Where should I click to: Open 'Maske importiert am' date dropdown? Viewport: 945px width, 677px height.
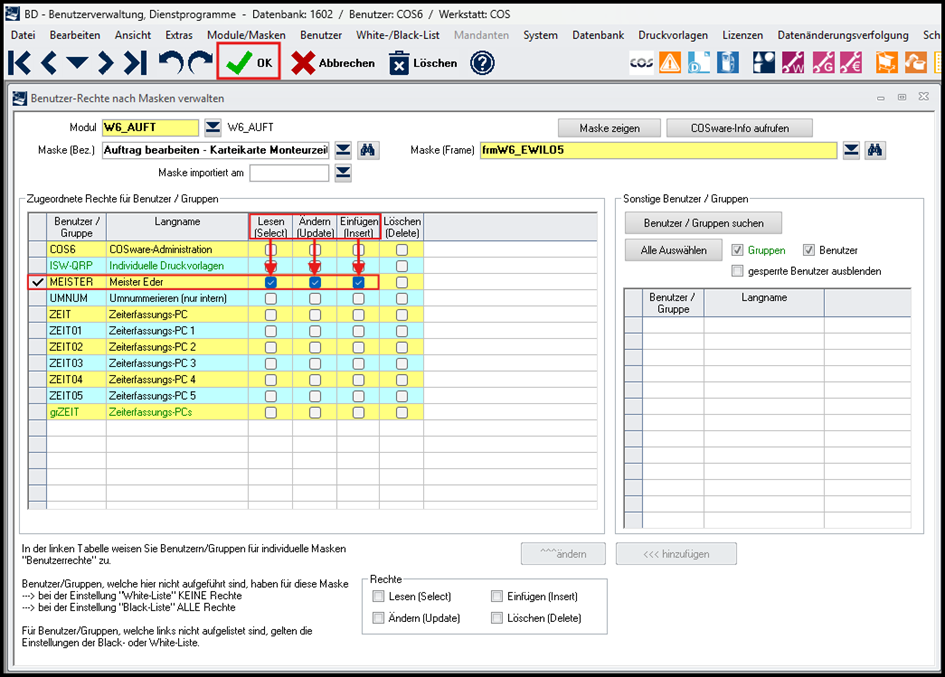(x=343, y=173)
